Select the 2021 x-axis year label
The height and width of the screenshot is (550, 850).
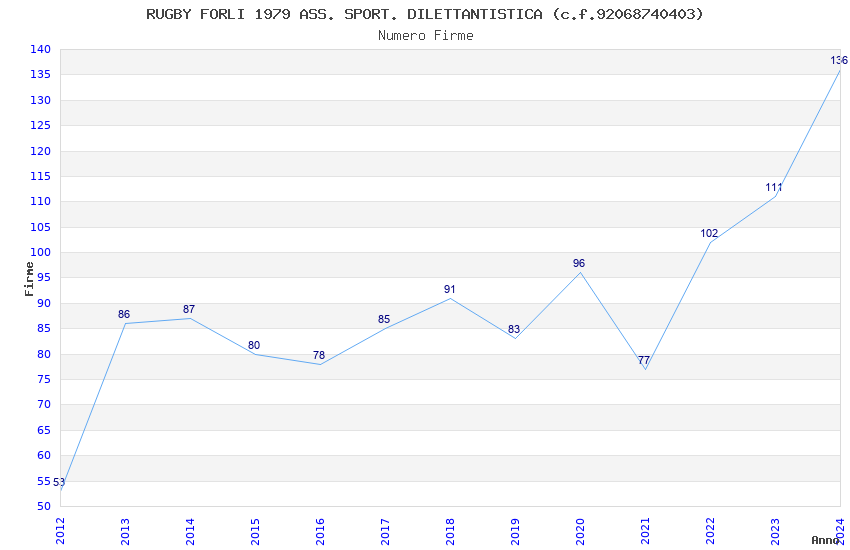point(645,531)
